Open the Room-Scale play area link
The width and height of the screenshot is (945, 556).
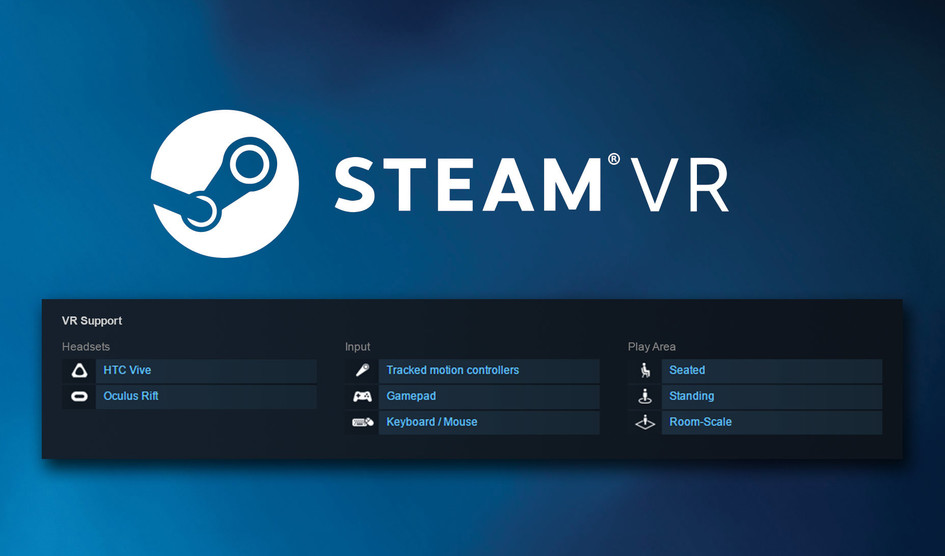click(x=771, y=422)
